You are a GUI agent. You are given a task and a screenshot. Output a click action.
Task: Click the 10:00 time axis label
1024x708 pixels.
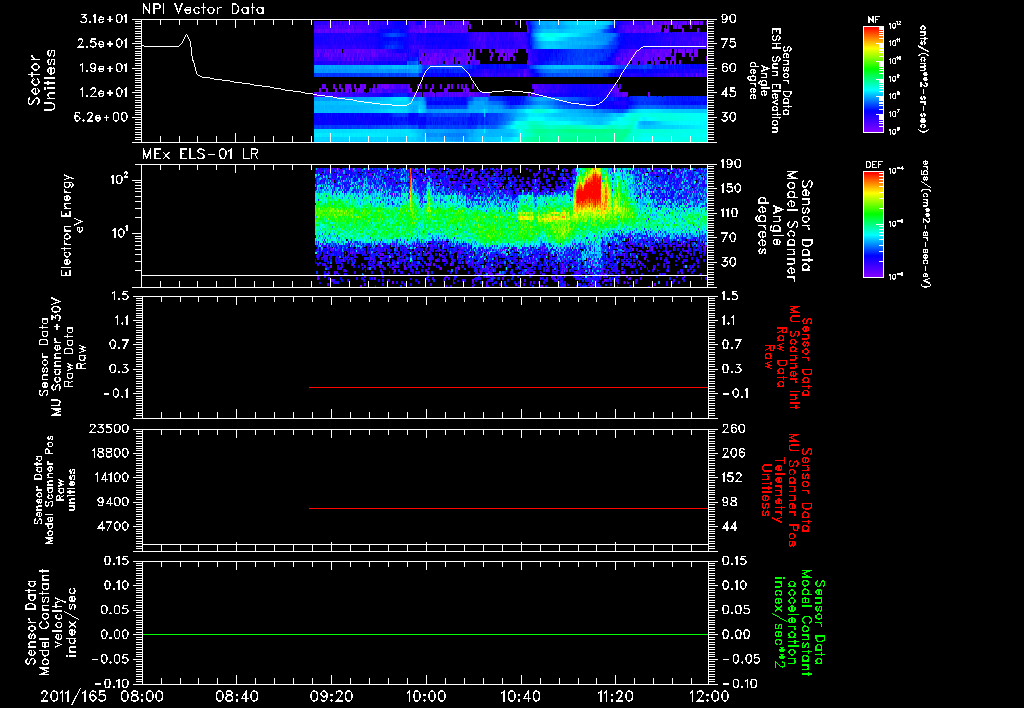pos(426,696)
